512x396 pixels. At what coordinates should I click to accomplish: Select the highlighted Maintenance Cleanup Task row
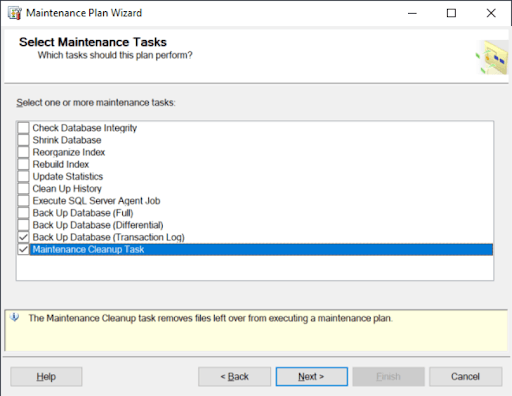pyautogui.click(x=261, y=250)
